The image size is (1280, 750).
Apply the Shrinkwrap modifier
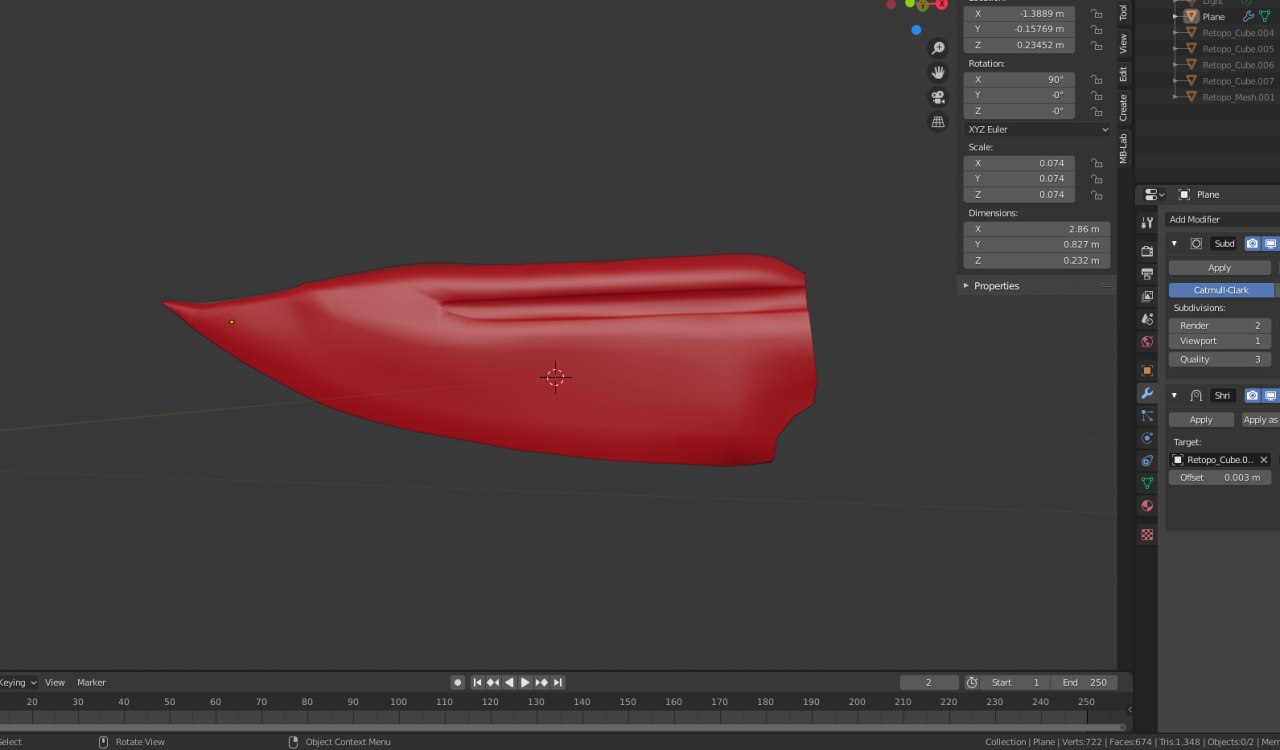(x=1201, y=420)
